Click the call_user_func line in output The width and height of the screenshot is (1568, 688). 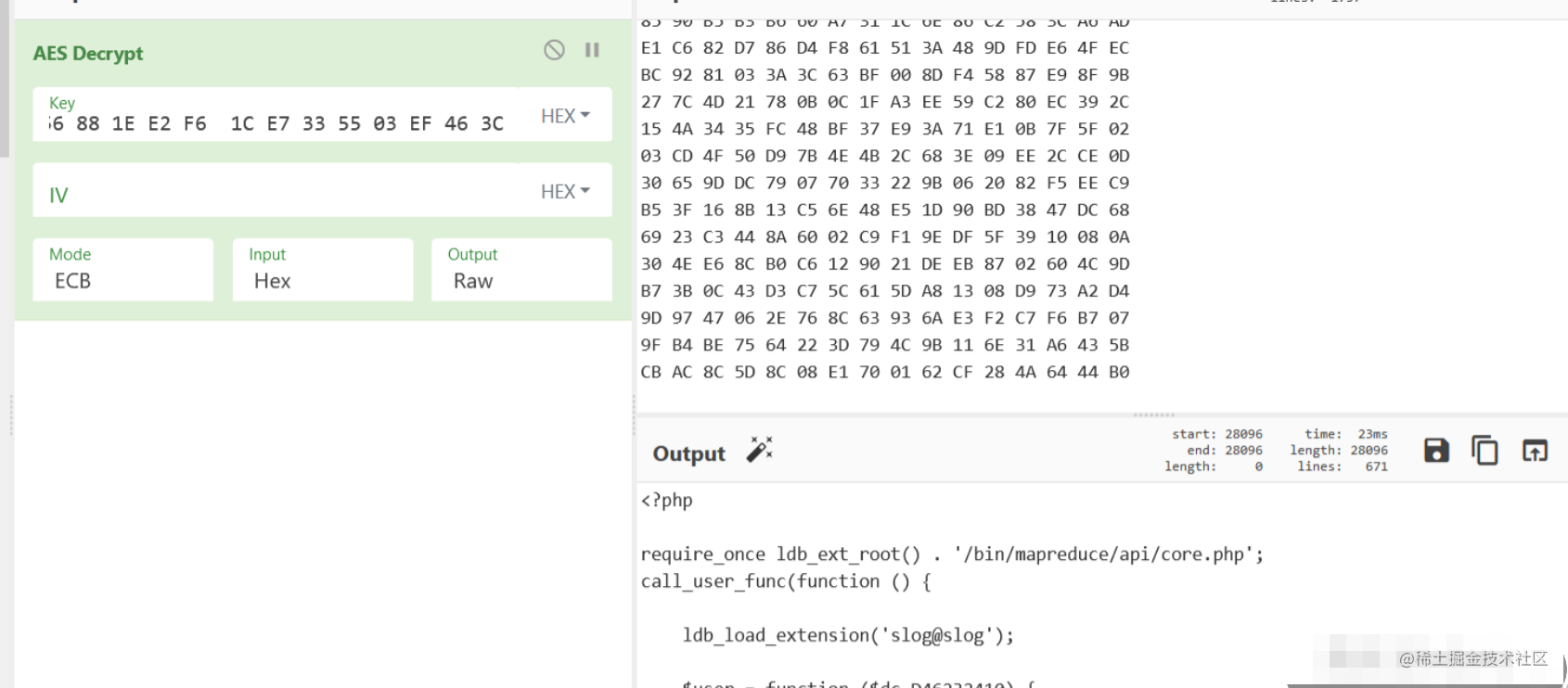tap(786, 581)
